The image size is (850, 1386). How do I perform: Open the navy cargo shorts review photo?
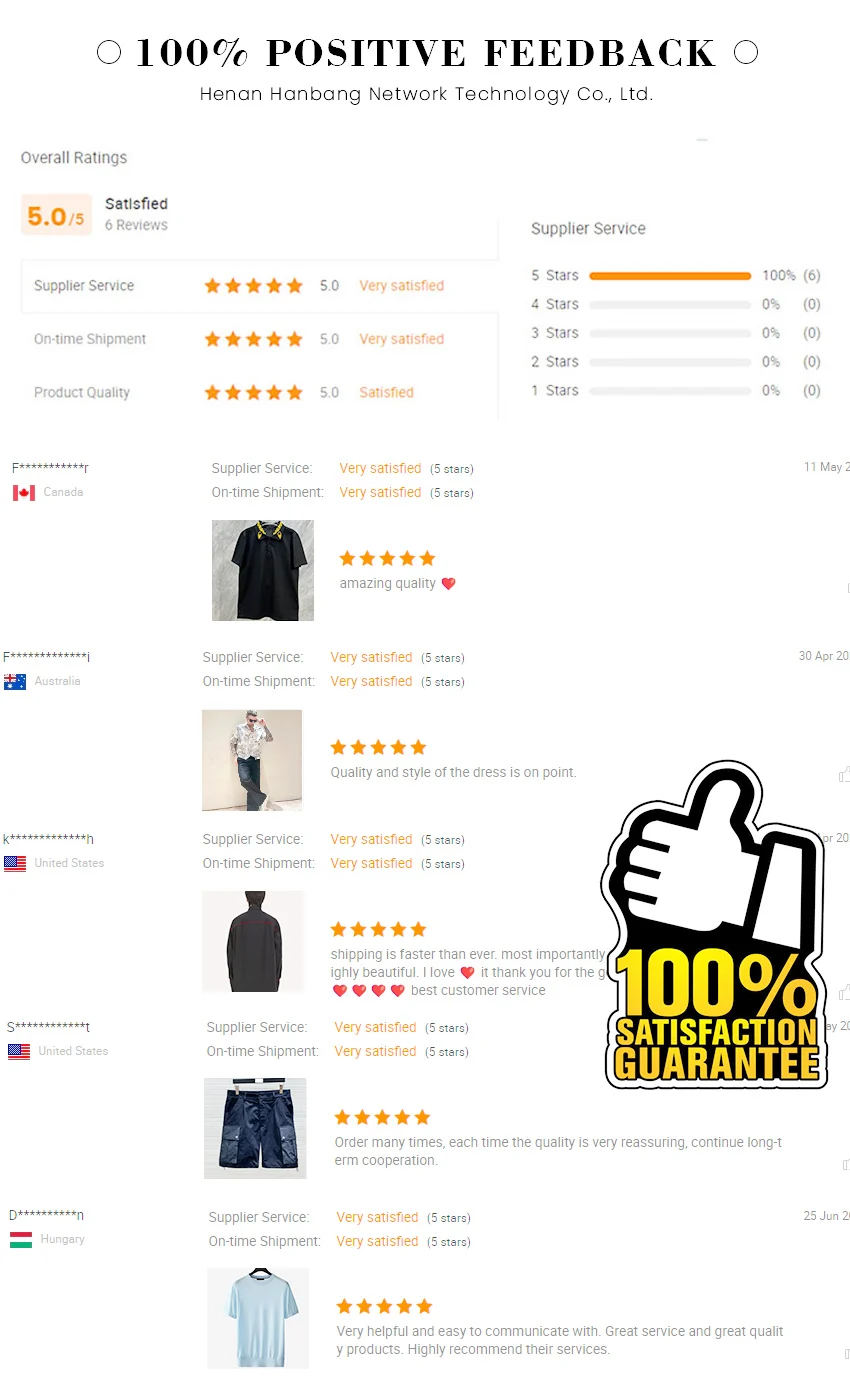(255, 1128)
